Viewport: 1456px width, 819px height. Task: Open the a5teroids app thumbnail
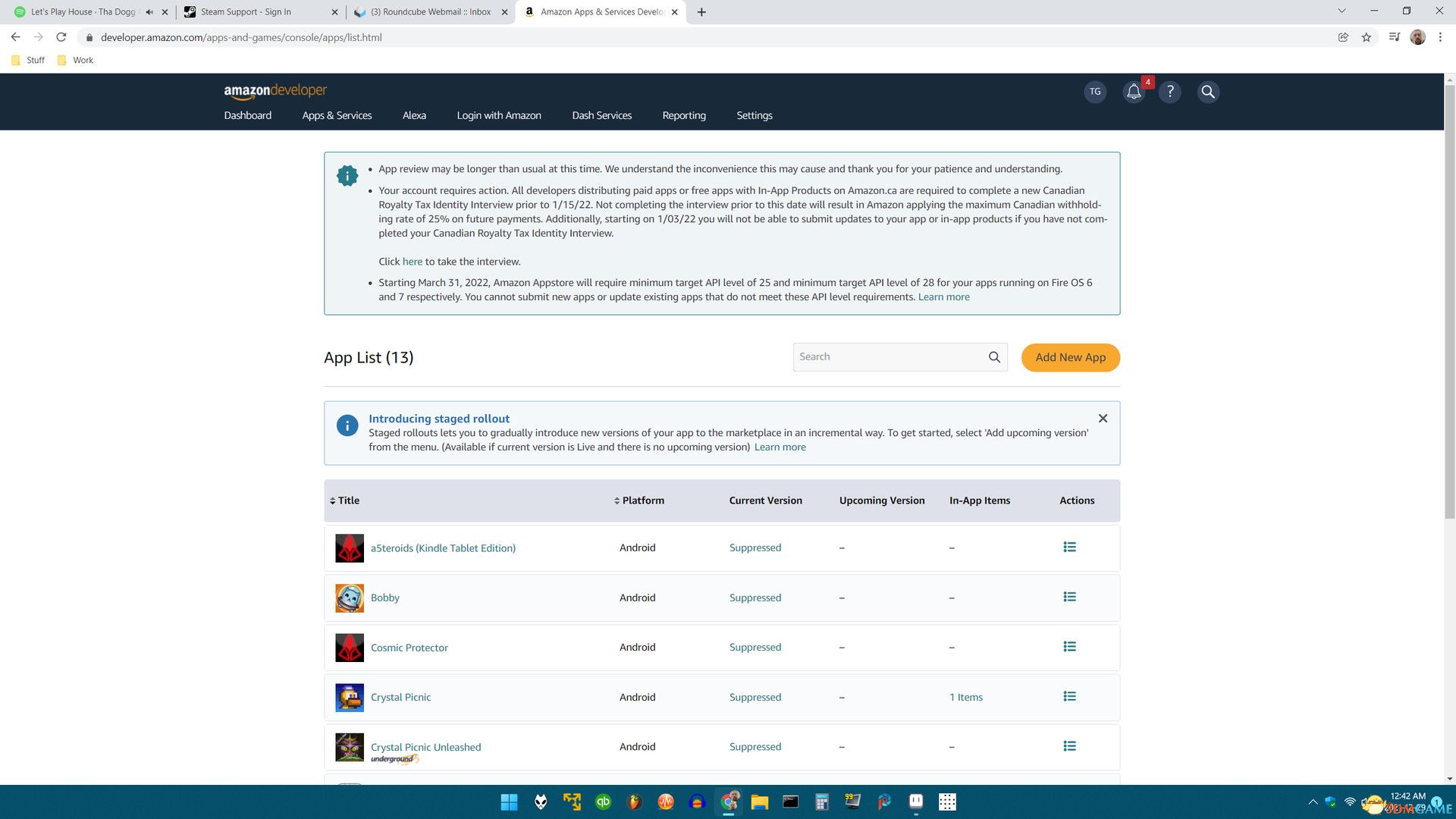(x=350, y=548)
